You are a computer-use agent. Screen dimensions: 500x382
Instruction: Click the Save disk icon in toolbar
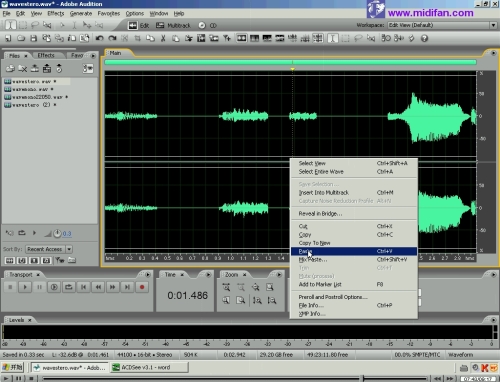click(x=33, y=38)
